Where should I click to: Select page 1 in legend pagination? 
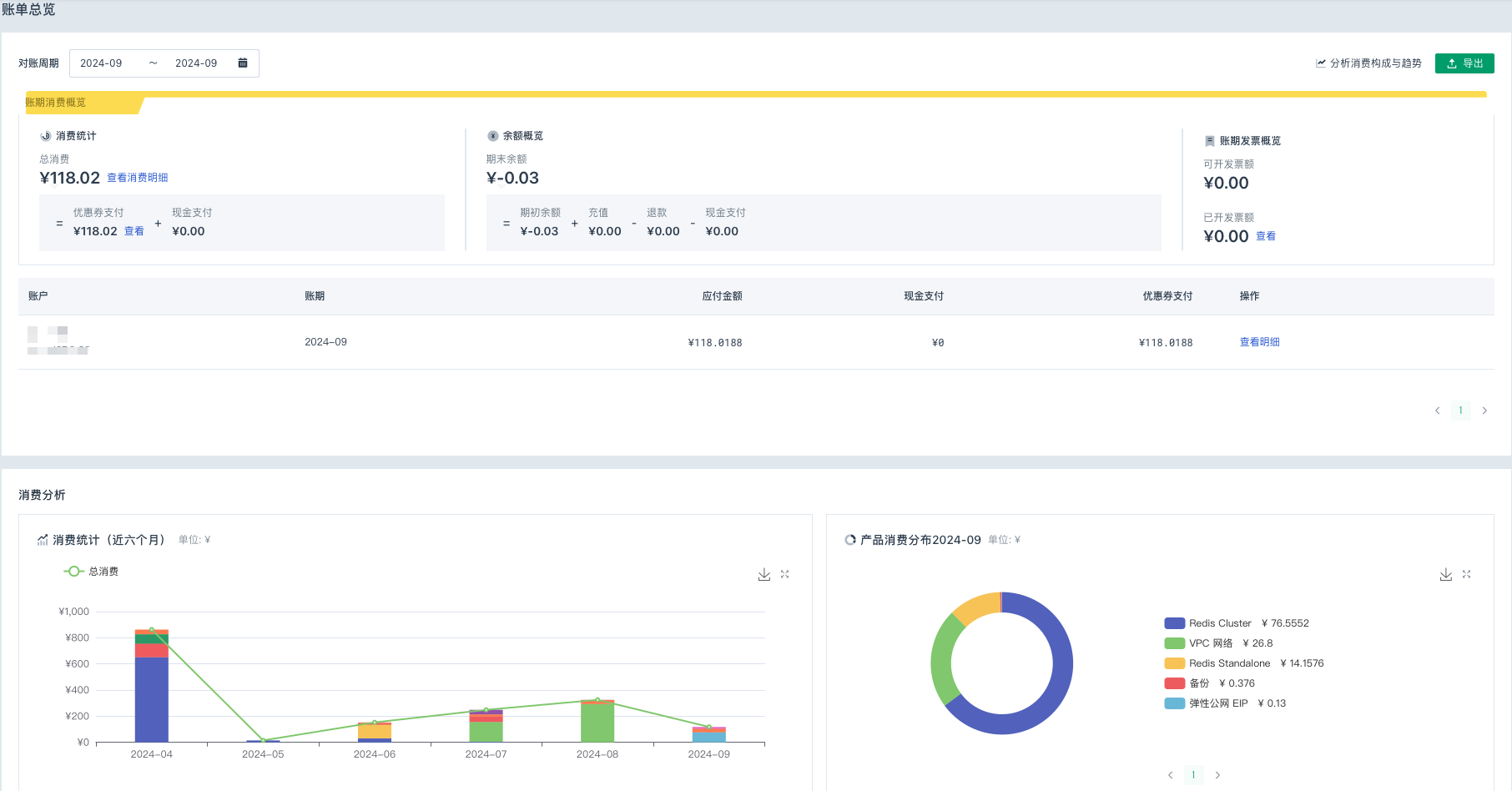tap(1193, 775)
